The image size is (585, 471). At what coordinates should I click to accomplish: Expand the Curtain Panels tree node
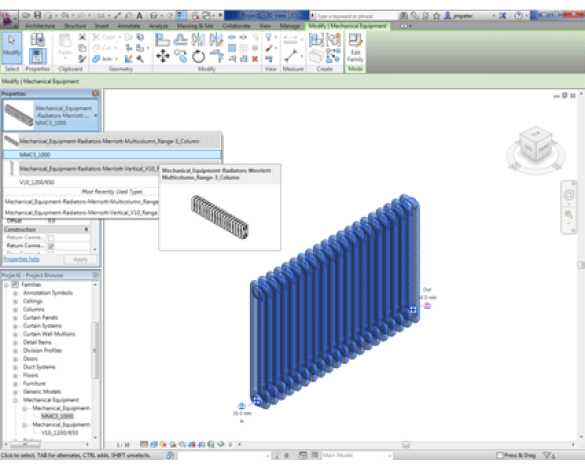pyautogui.click(x=15, y=318)
